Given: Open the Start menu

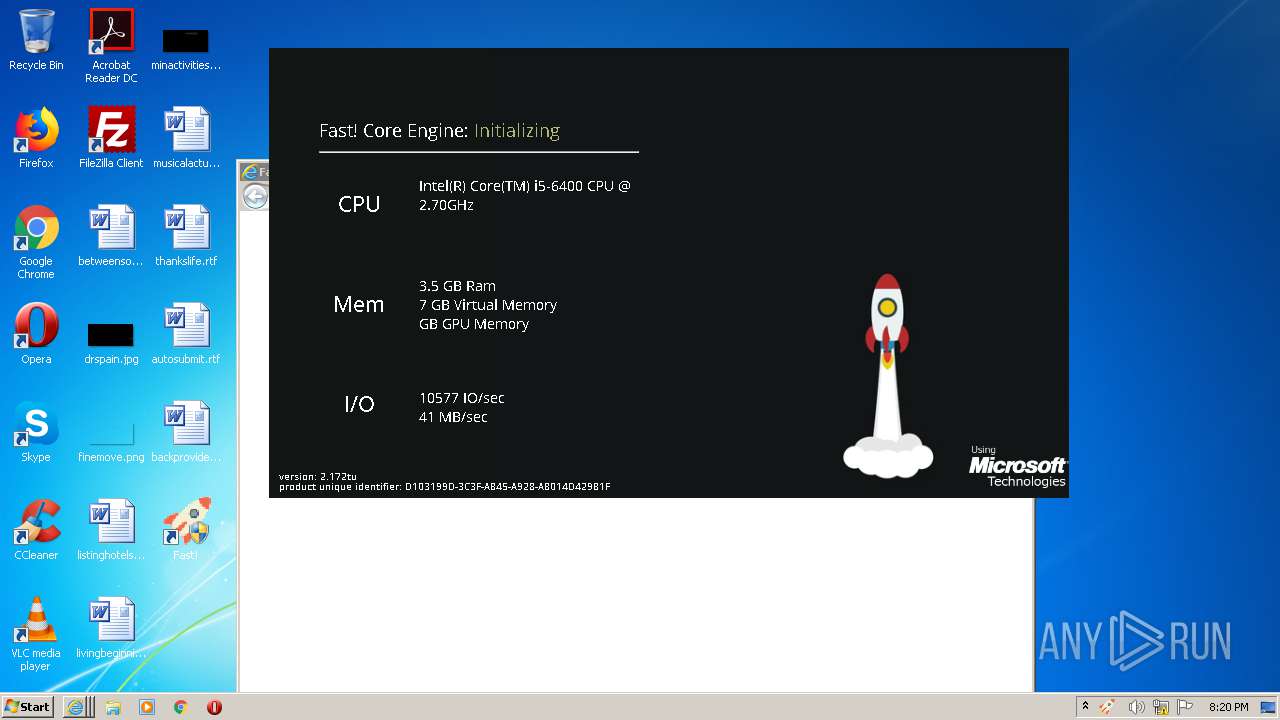Looking at the screenshot, I should [x=27, y=707].
